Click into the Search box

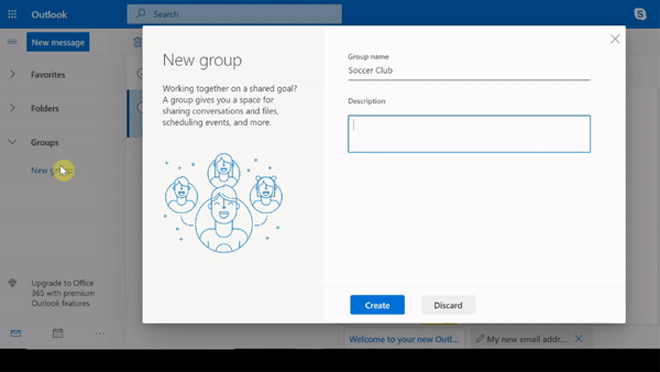tap(234, 14)
